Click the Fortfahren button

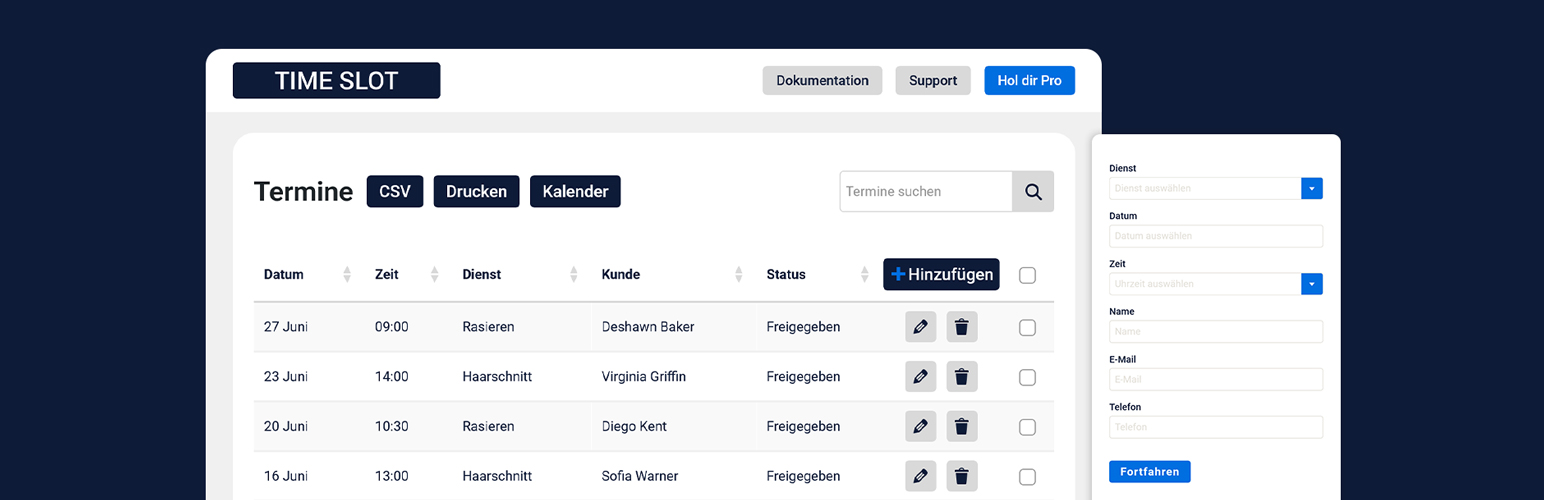pos(1149,471)
